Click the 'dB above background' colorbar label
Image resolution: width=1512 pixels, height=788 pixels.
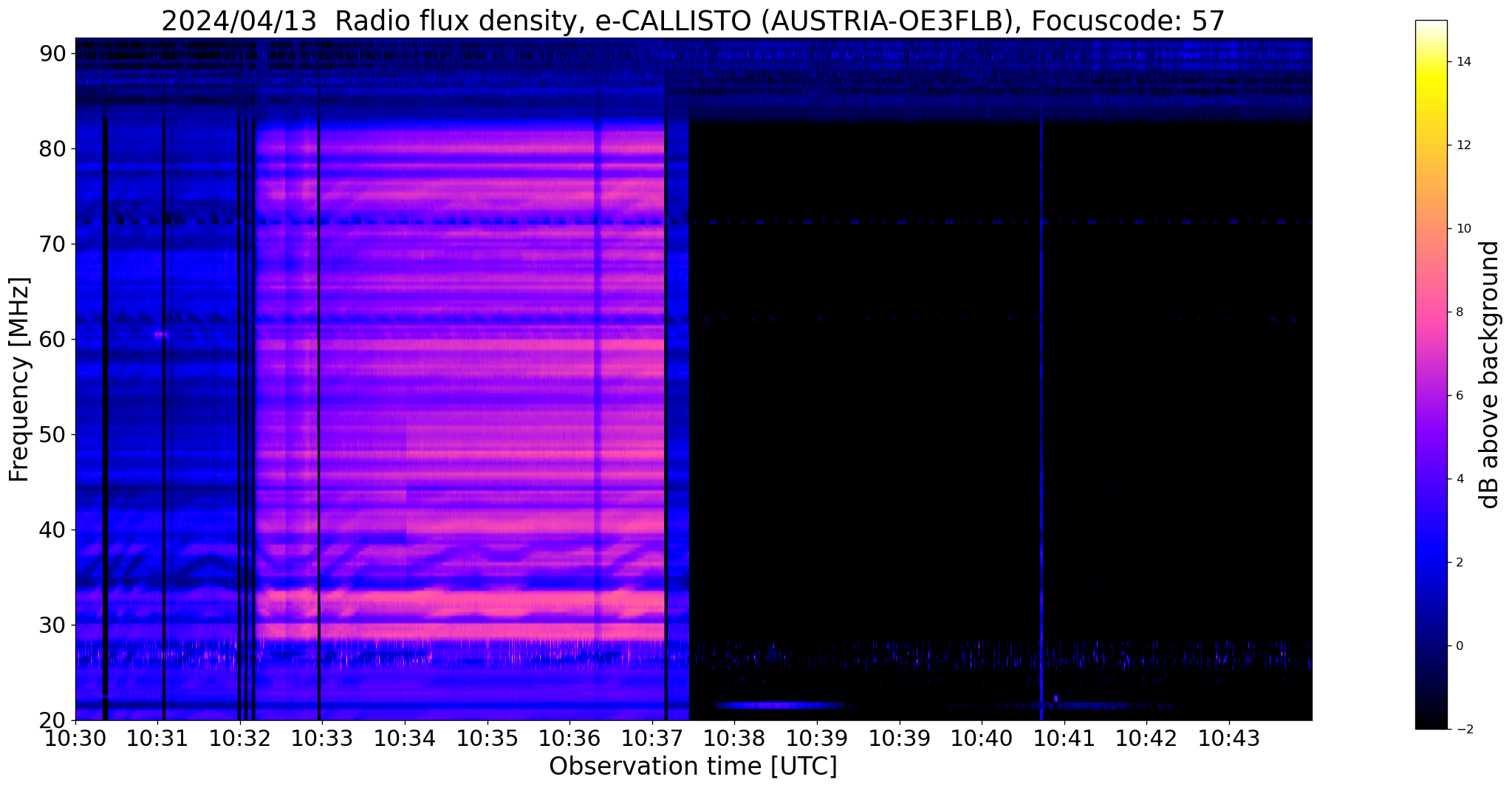click(x=1490, y=374)
